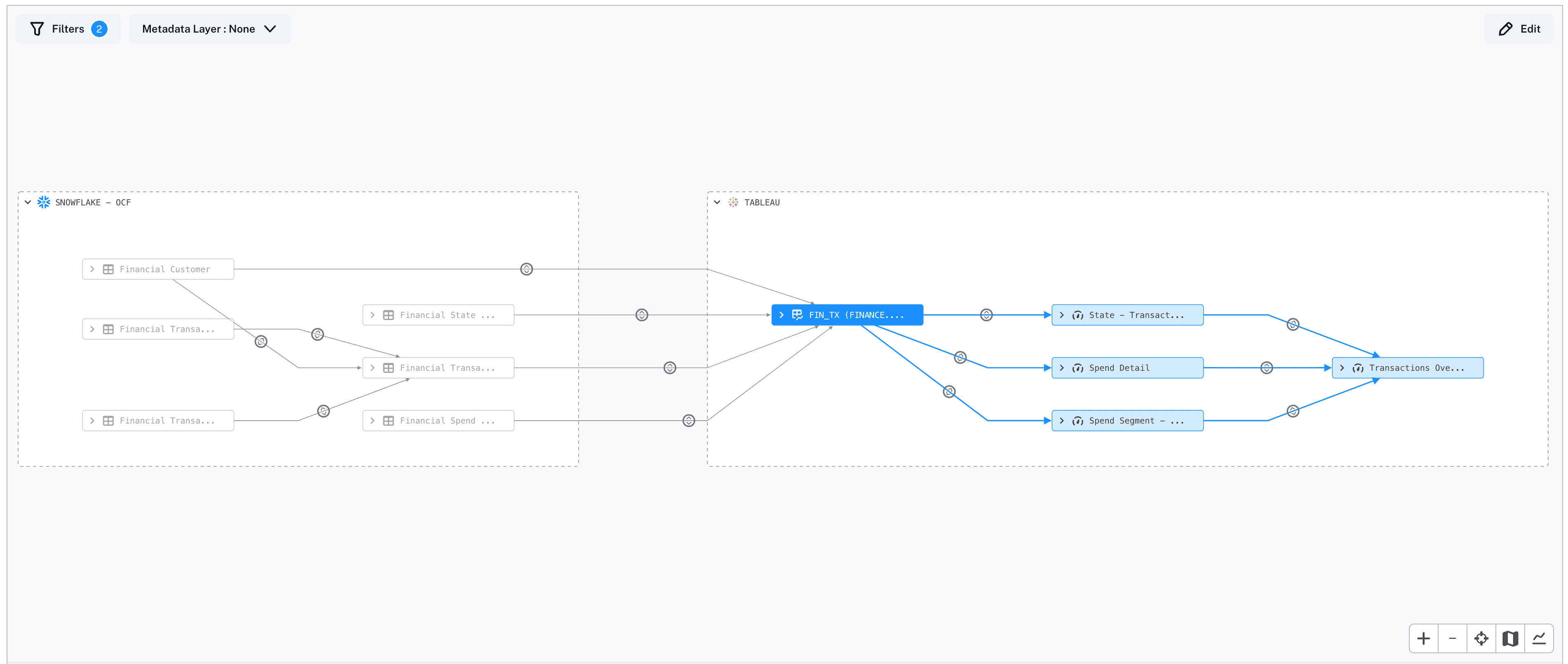Collapse the TABLEAU group chevron
This screenshot has height=664, width=1568.
(x=716, y=202)
